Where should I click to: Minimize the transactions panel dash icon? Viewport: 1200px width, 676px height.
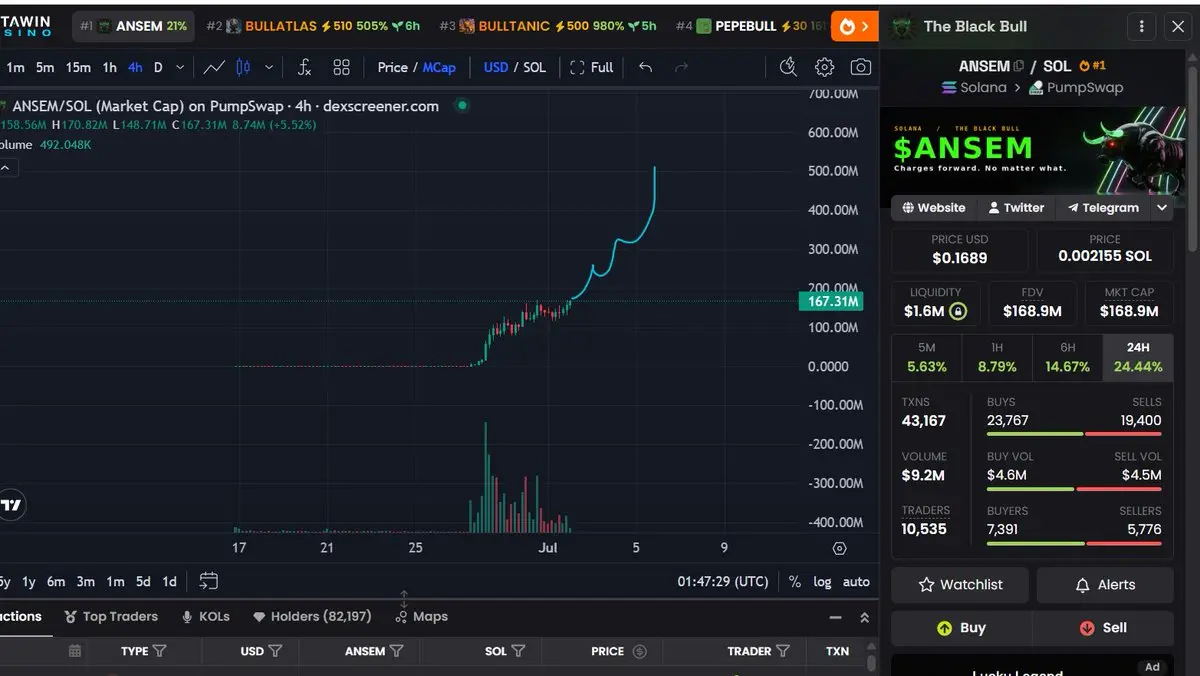tap(836, 617)
